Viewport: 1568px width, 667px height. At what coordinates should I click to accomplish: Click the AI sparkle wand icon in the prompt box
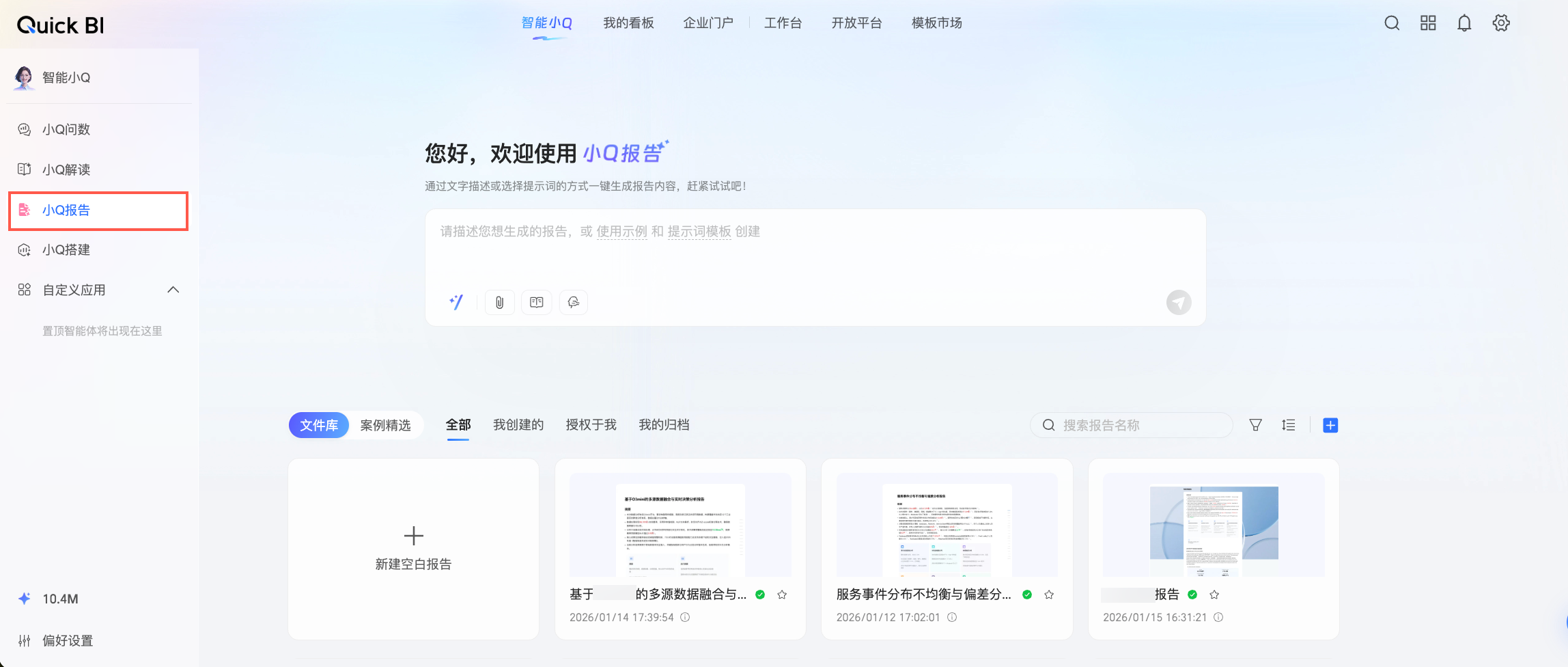[456, 302]
